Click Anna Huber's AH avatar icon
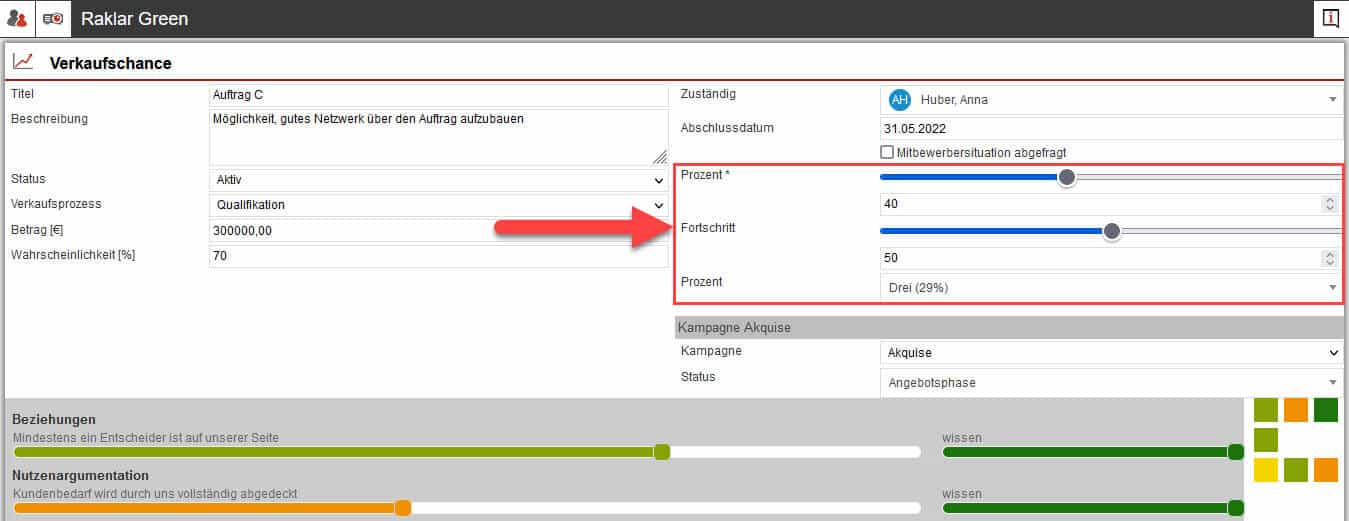The height and width of the screenshot is (521, 1349). pos(900,100)
